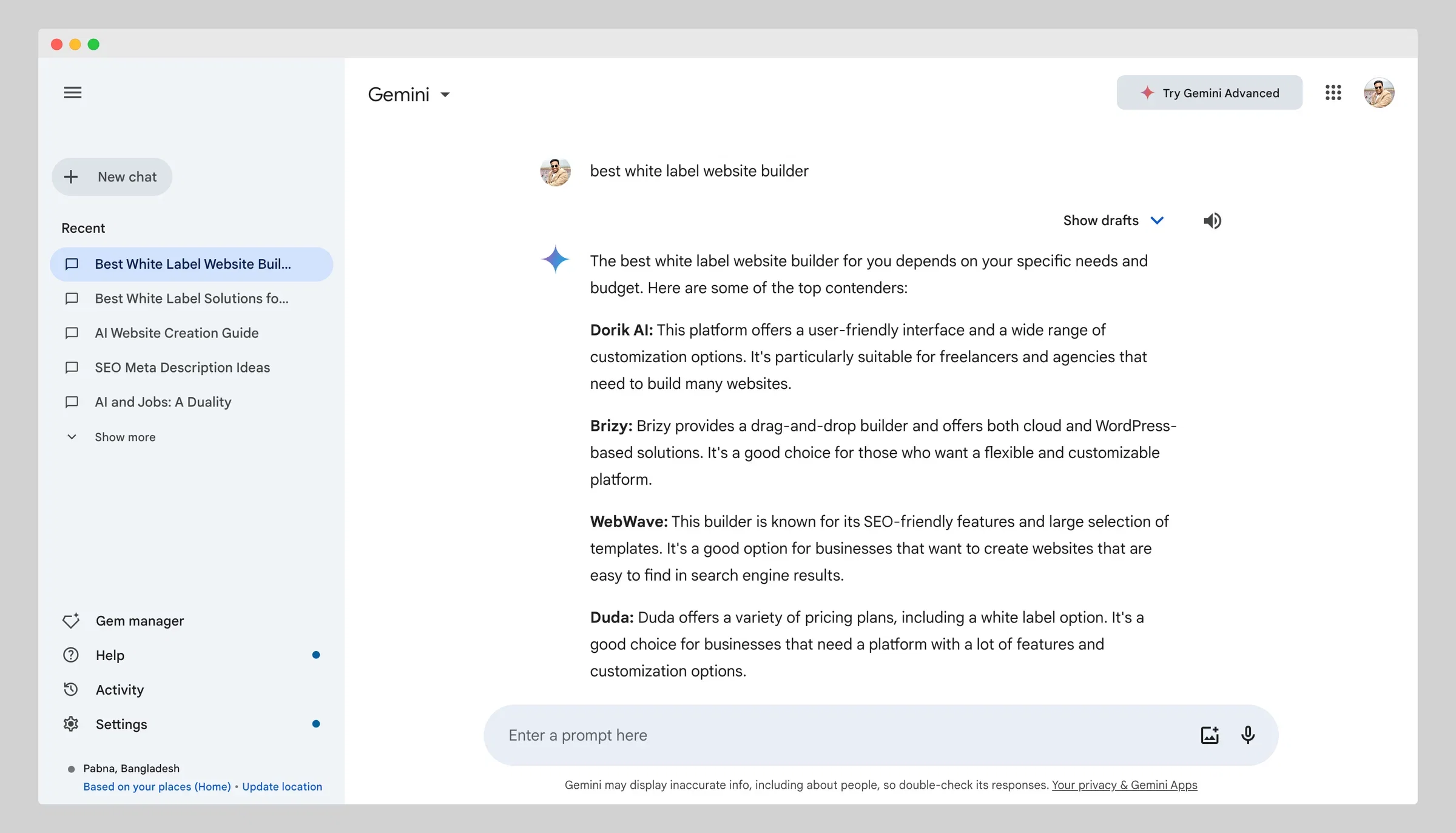Open Settings

[x=192, y=724]
